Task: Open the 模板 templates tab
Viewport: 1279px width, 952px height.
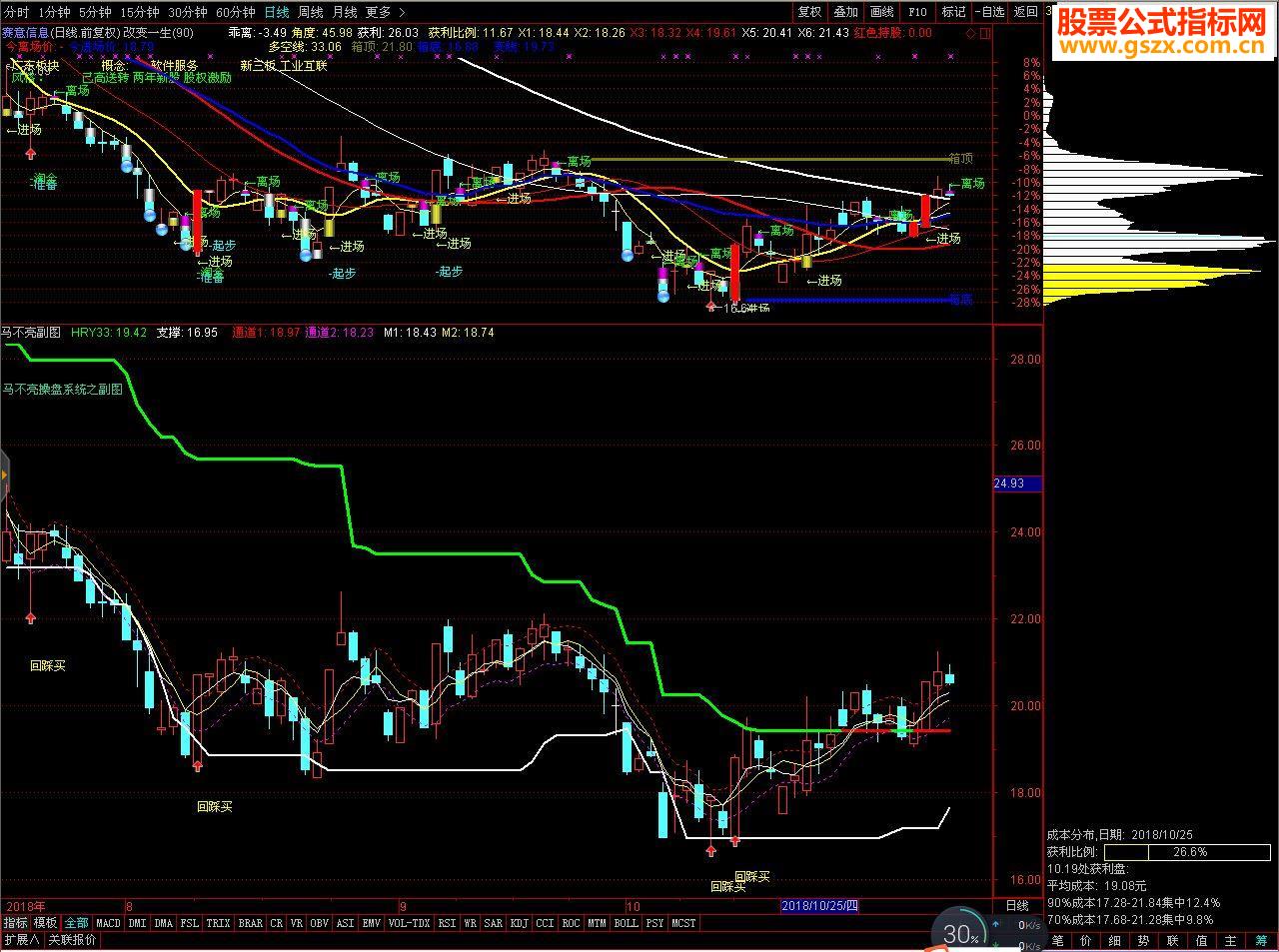Action: pos(45,923)
